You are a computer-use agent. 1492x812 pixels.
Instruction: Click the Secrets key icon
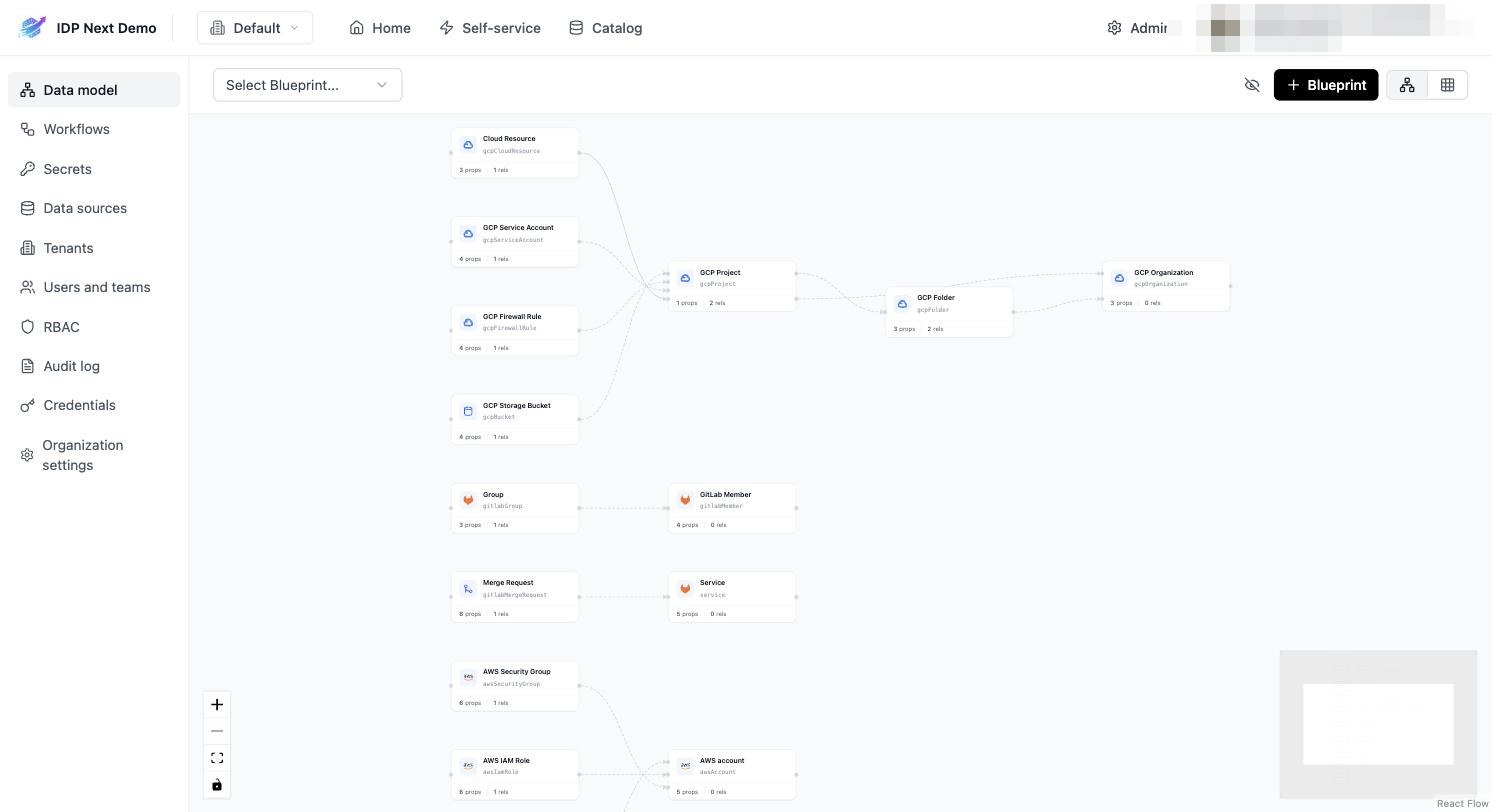pyautogui.click(x=27, y=169)
